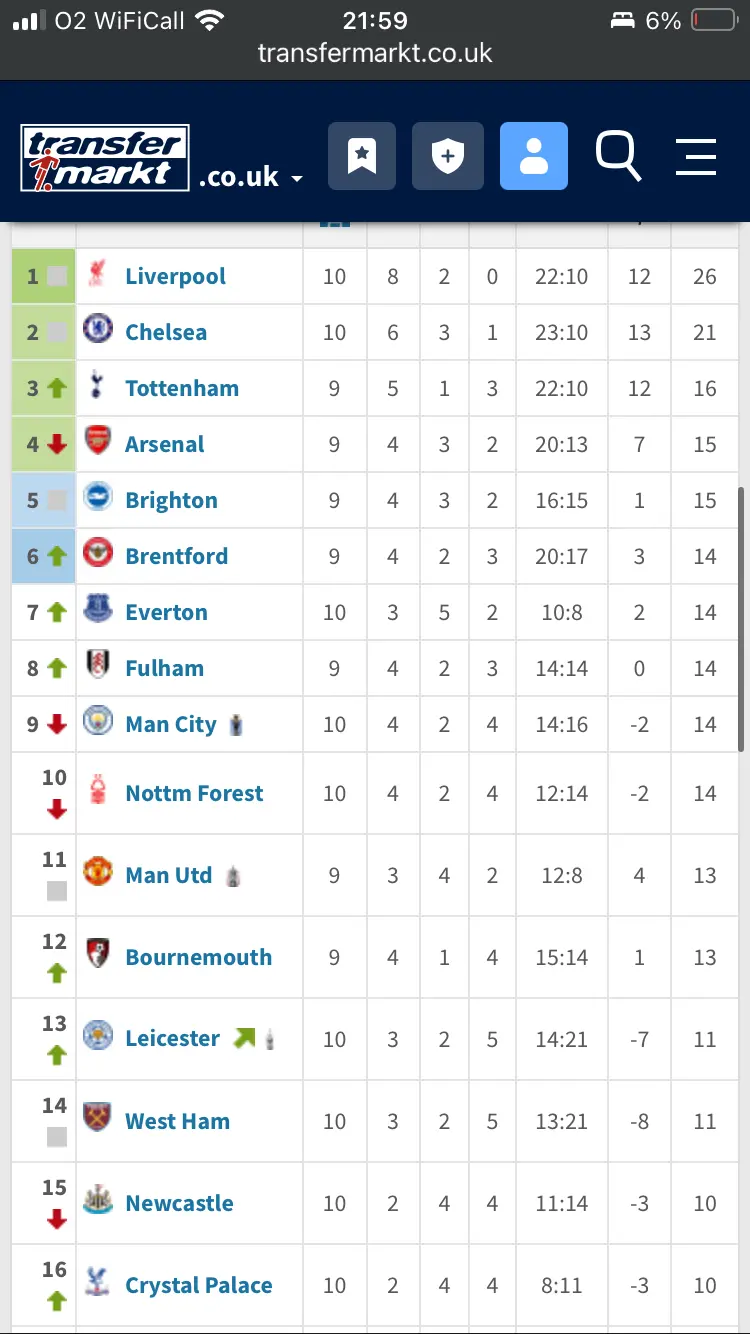Screen dimensions: 750x1334
Task: Click the page vertical scrollbar
Action: coord(740,620)
